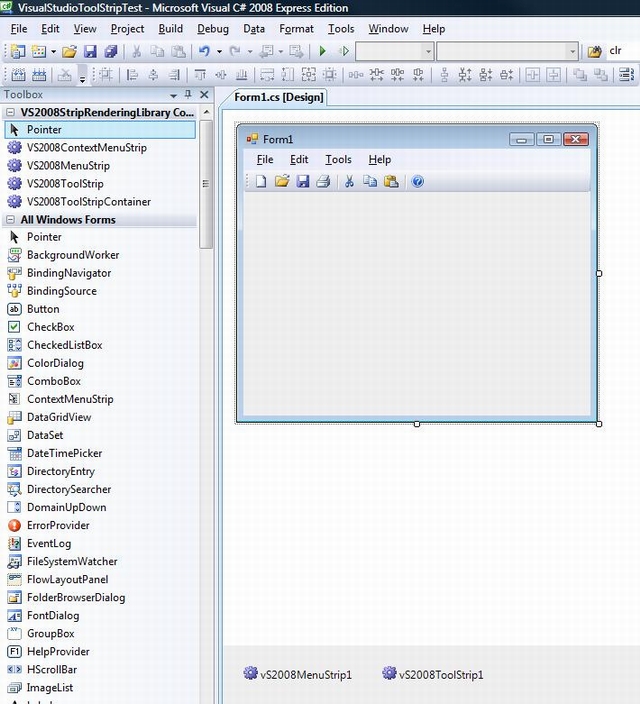Viewport: 640px width, 704px height.
Task: Click the Toolbox vertical scrollbar thumb
Action: (206, 184)
